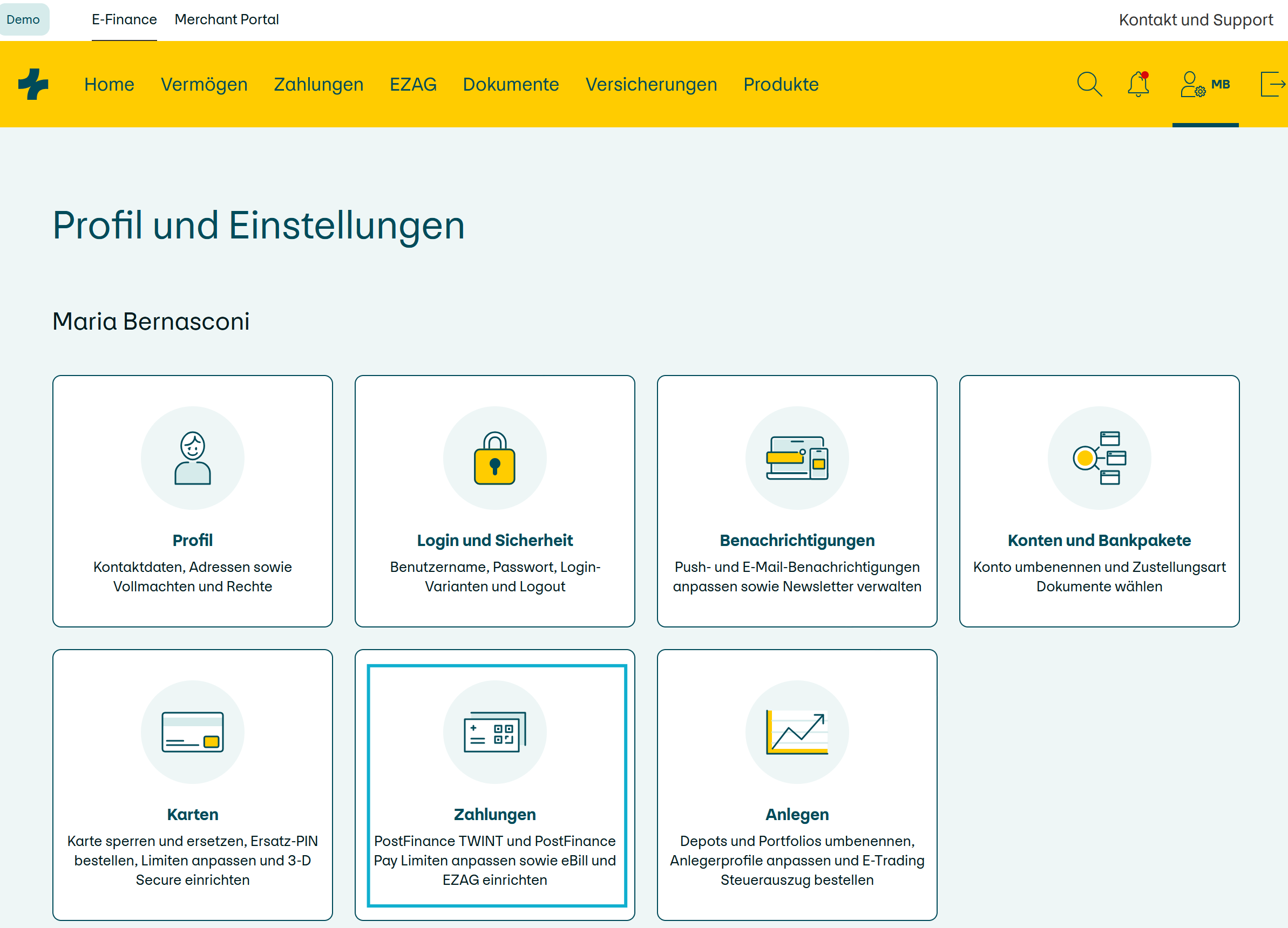
Task: Click the chart icon for Anlegen
Action: click(797, 732)
